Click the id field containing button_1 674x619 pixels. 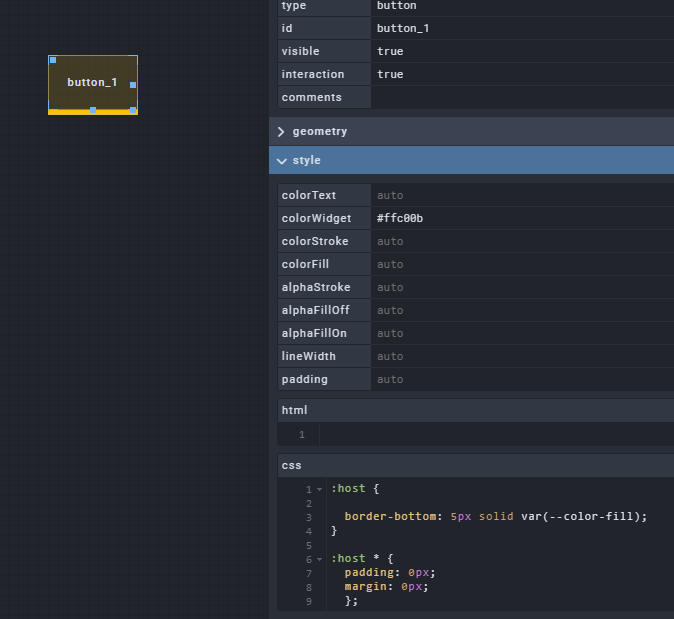(520, 28)
